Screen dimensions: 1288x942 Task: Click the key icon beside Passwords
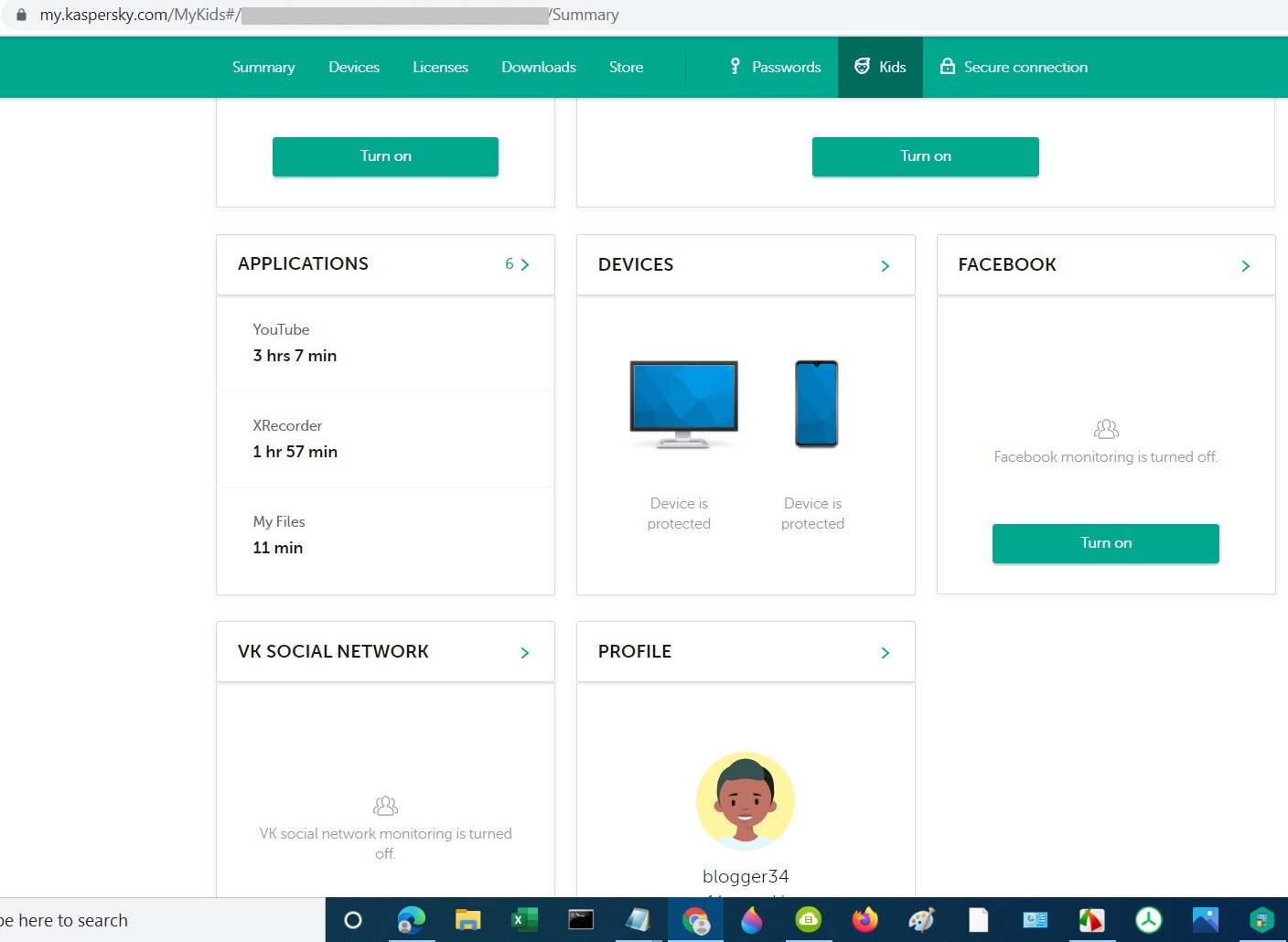pyautogui.click(x=735, y=66)
